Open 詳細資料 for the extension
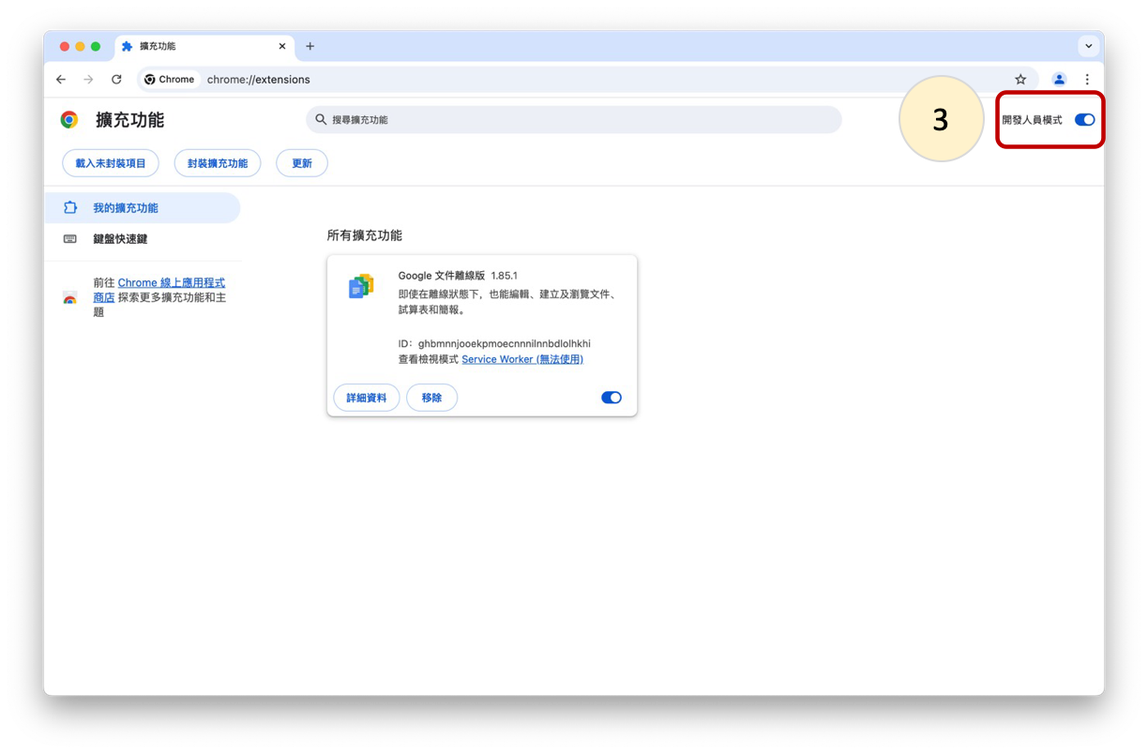Viewport: 1148px width, 754px height. coord(366,397)
